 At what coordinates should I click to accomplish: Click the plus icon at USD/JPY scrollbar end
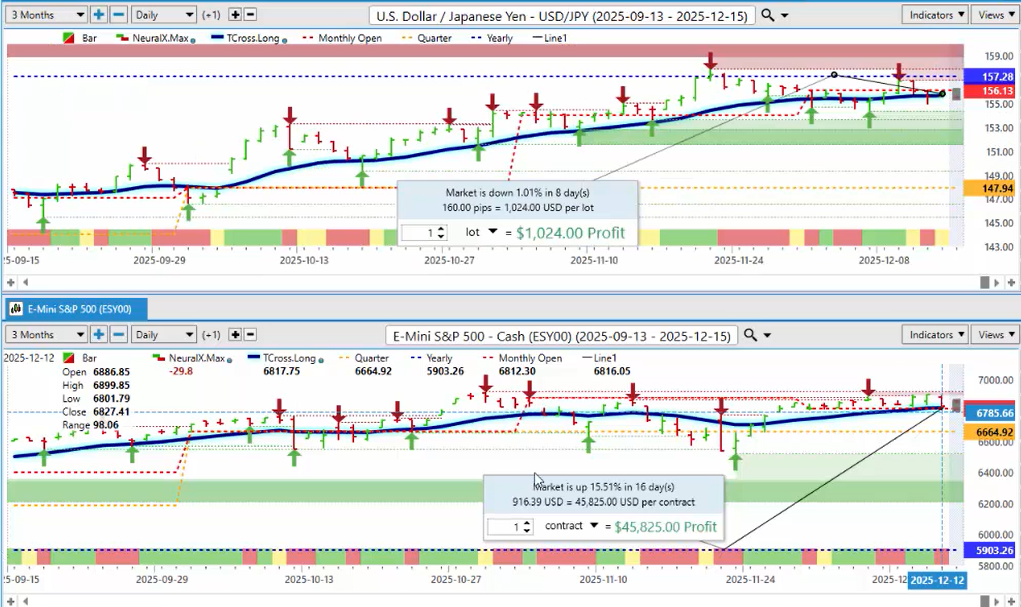(x=1009, y=282)
